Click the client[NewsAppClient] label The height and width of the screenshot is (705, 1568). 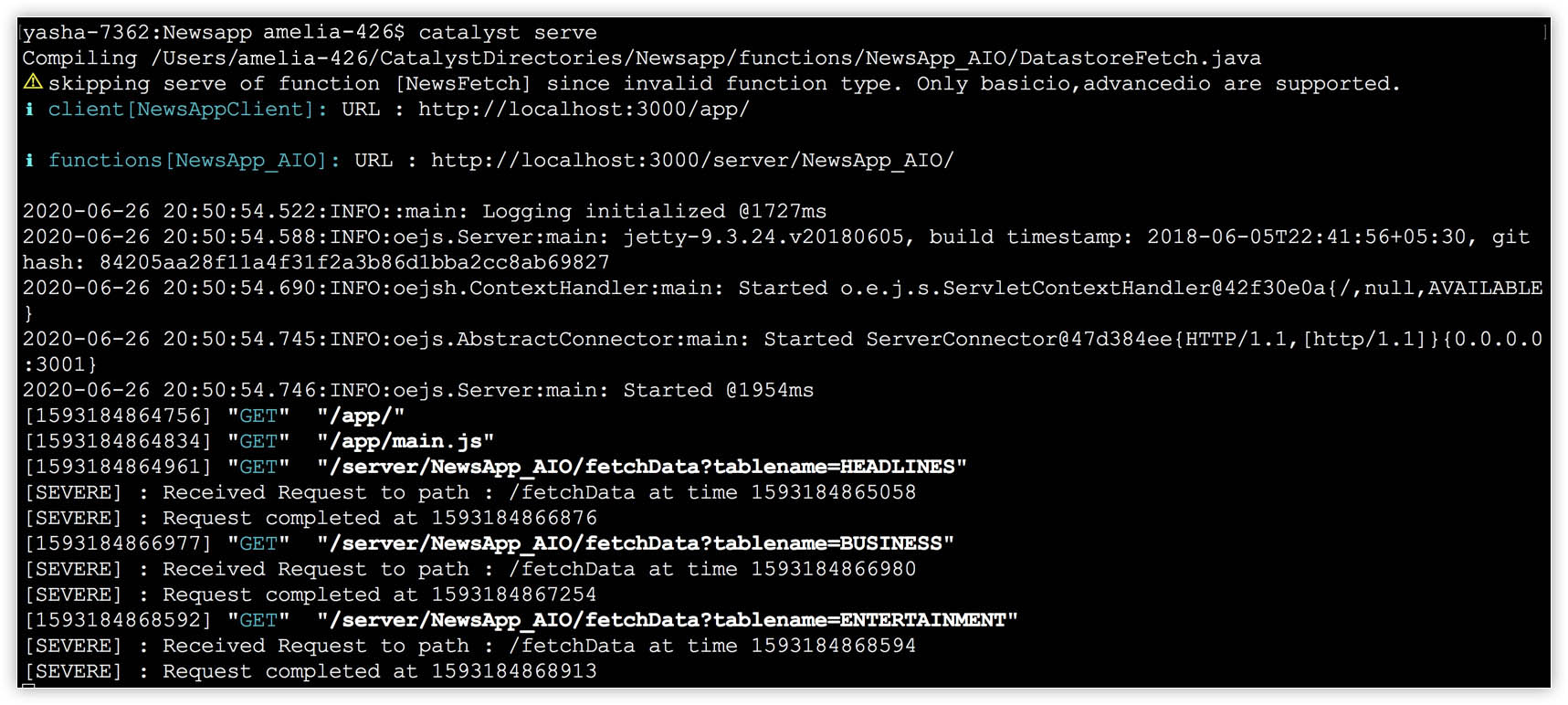(x=187, y=109)
